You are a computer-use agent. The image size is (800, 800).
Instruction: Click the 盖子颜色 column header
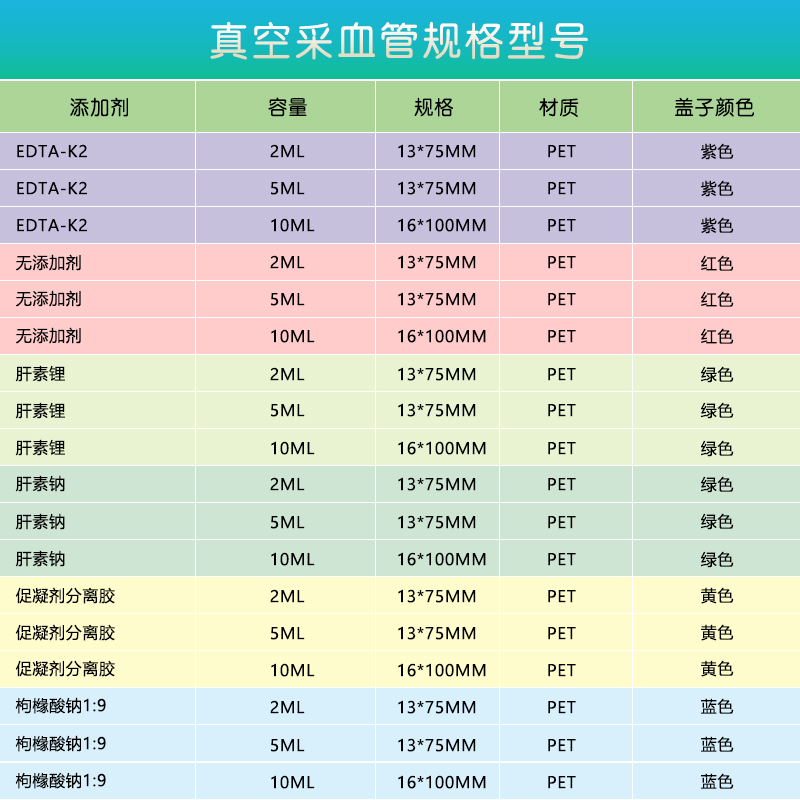click(714, 108)
